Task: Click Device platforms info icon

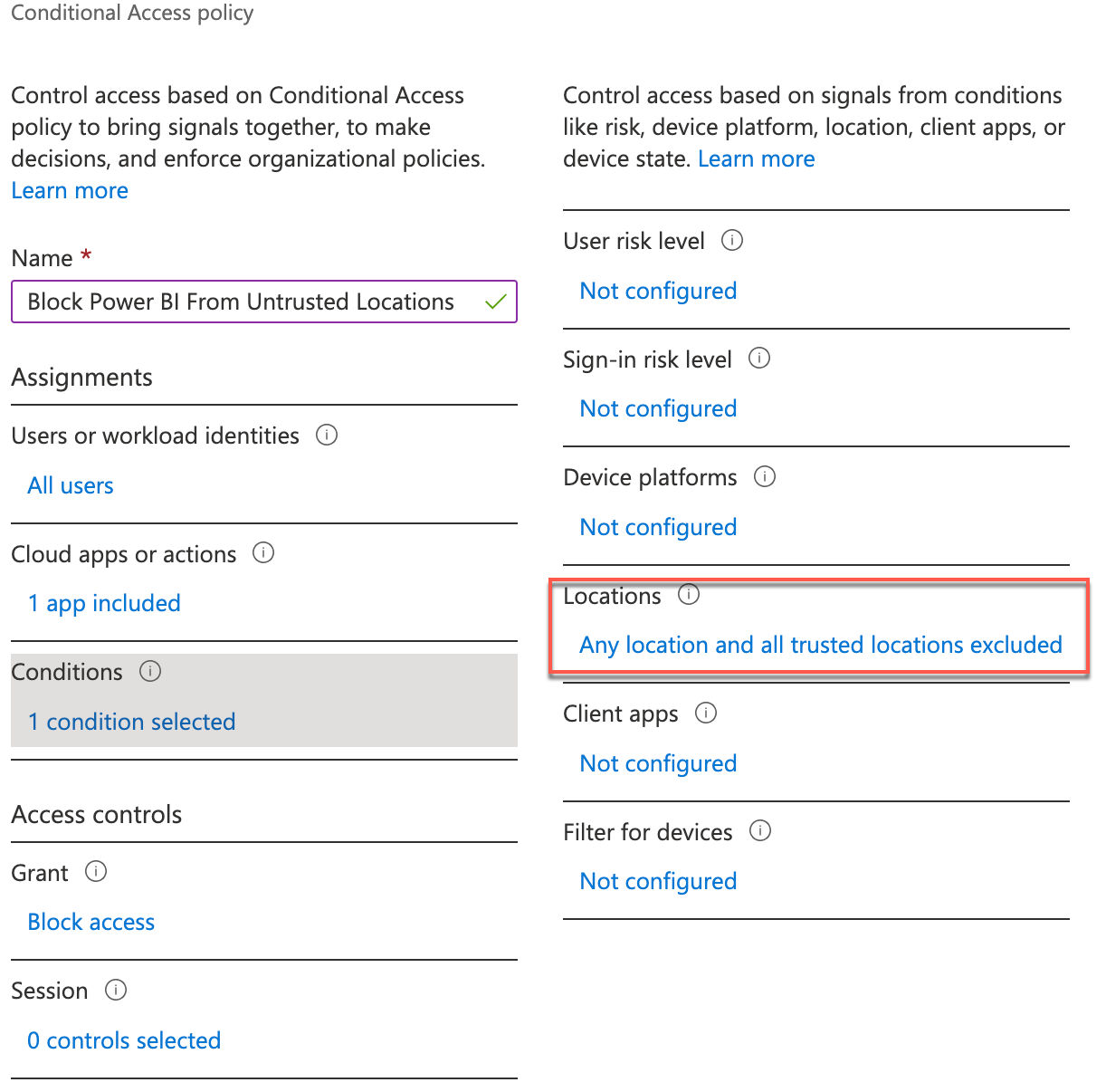Action: coord(765,476)
